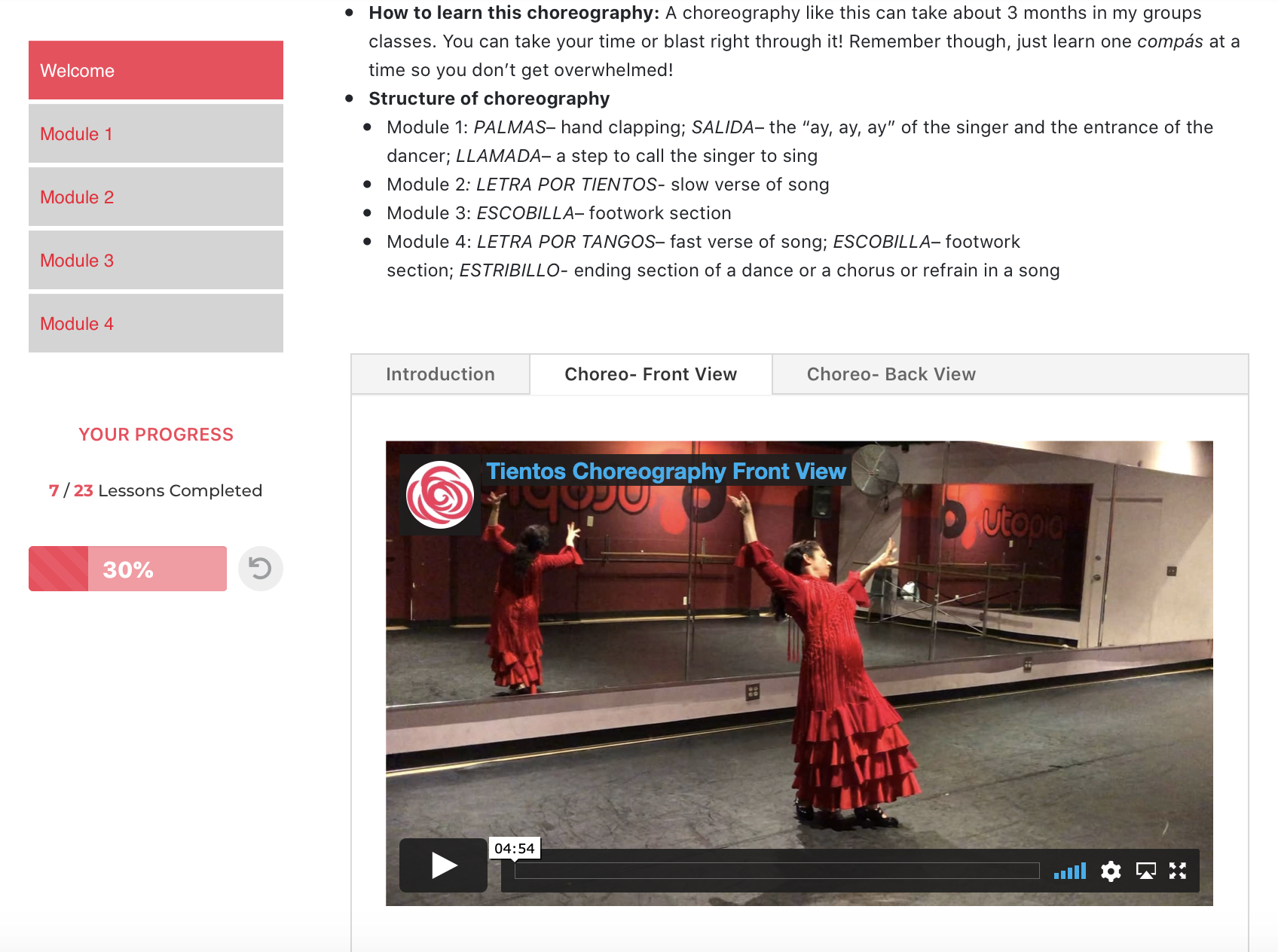Open the Choreo- Back View tab

tap(891, 374)
